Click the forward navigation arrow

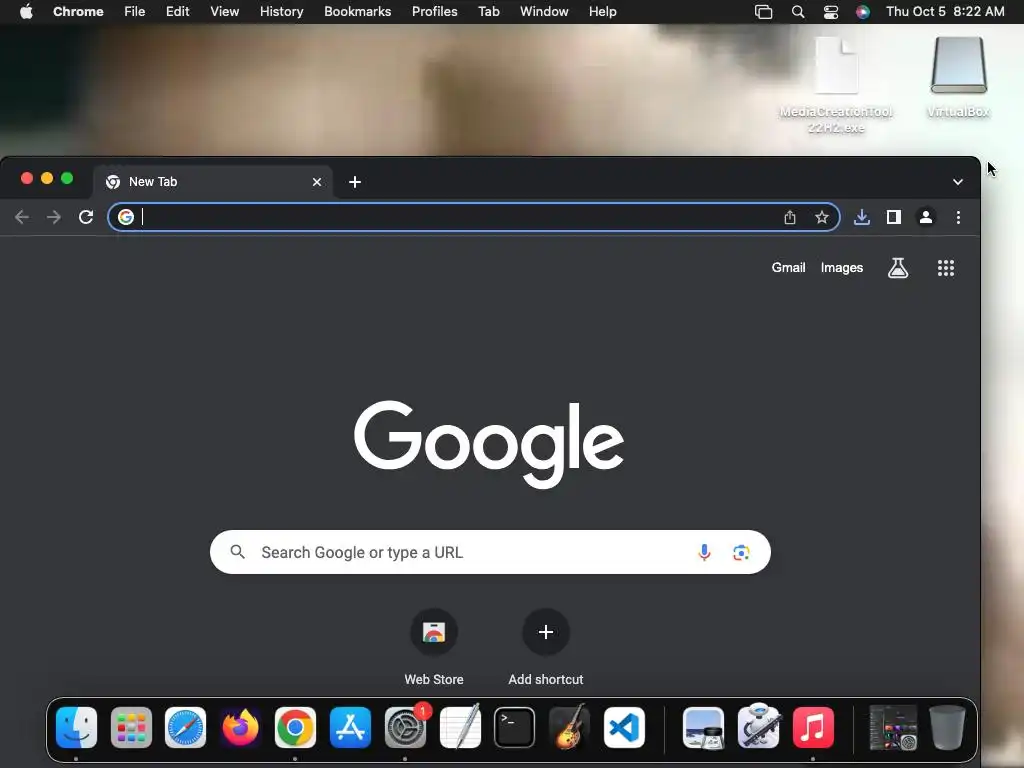54,217
